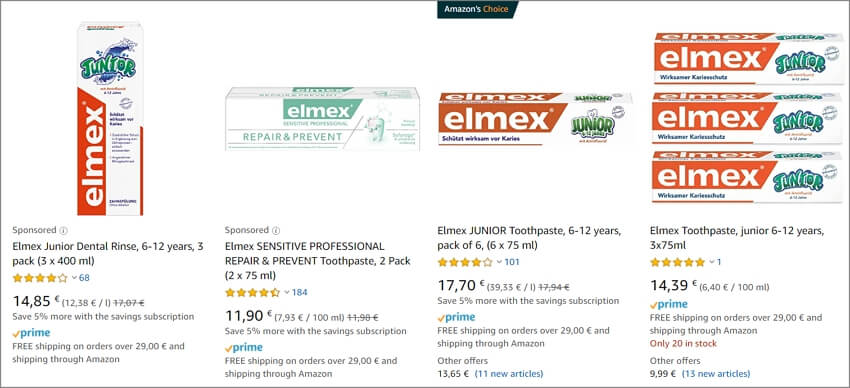The height and width of the screenshot is (388, 850).
Task: Expand the rating chevron next to 184 reviews
Action: tap(287, 293)
